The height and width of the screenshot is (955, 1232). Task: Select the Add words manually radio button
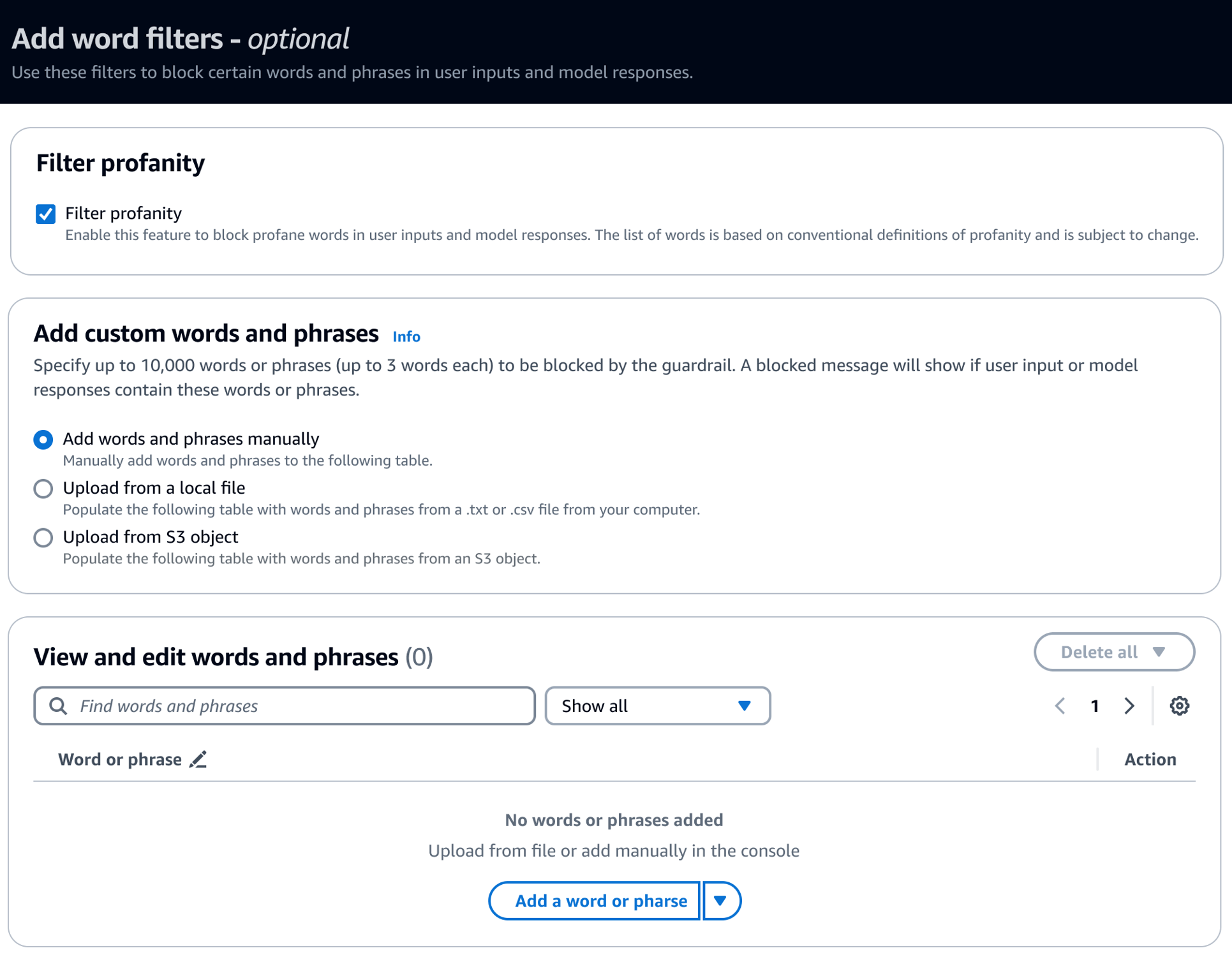[45, 438]
